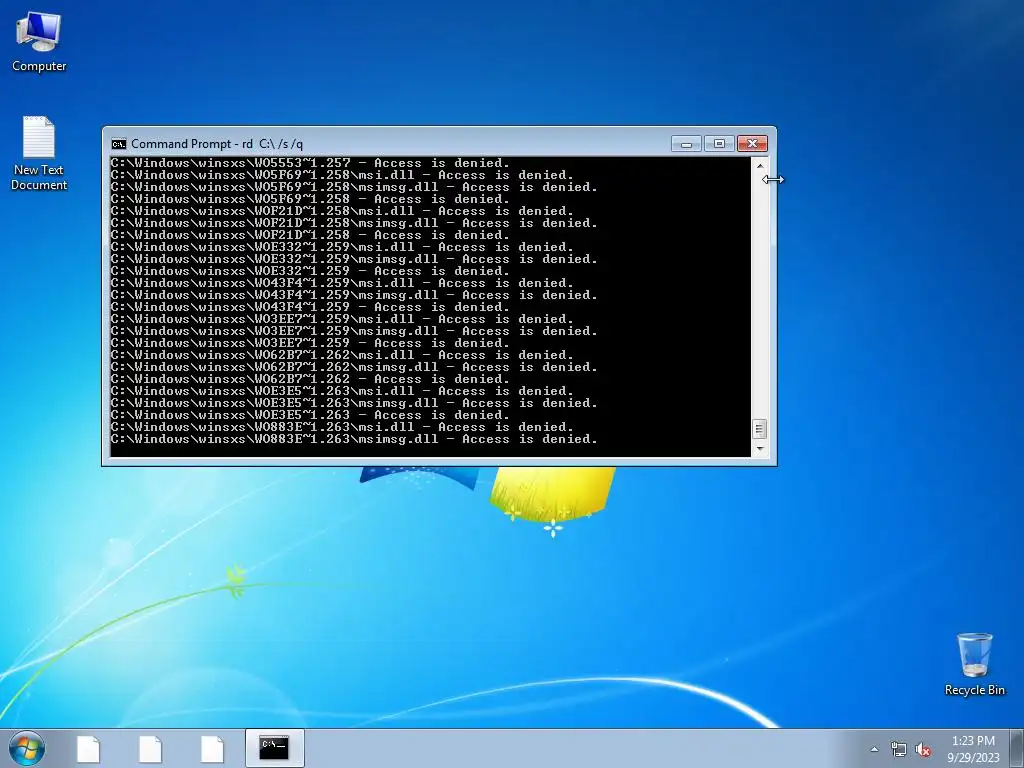Viewport: 1024px width, 768px height.
Task: Click the WOF21D~1.258\msi.dll output line
Action: pos(342,211)
